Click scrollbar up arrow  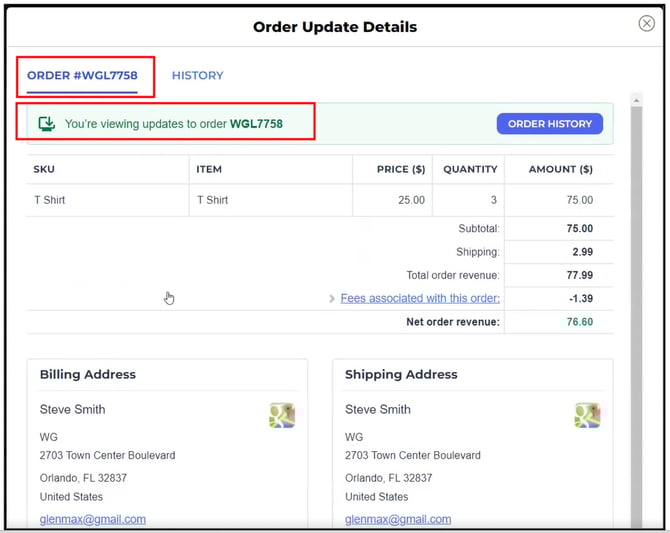point(636,101)
